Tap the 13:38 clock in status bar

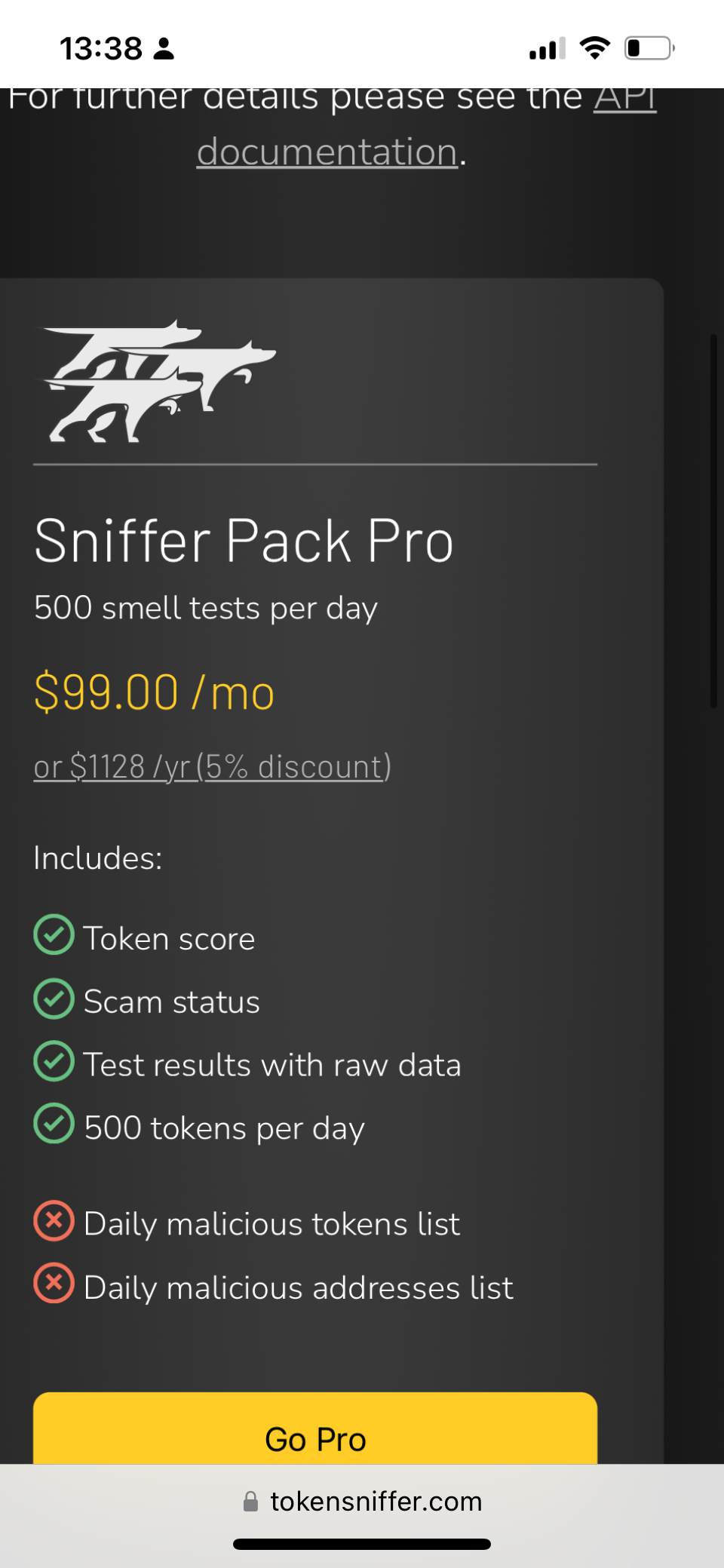pos(101,49)
